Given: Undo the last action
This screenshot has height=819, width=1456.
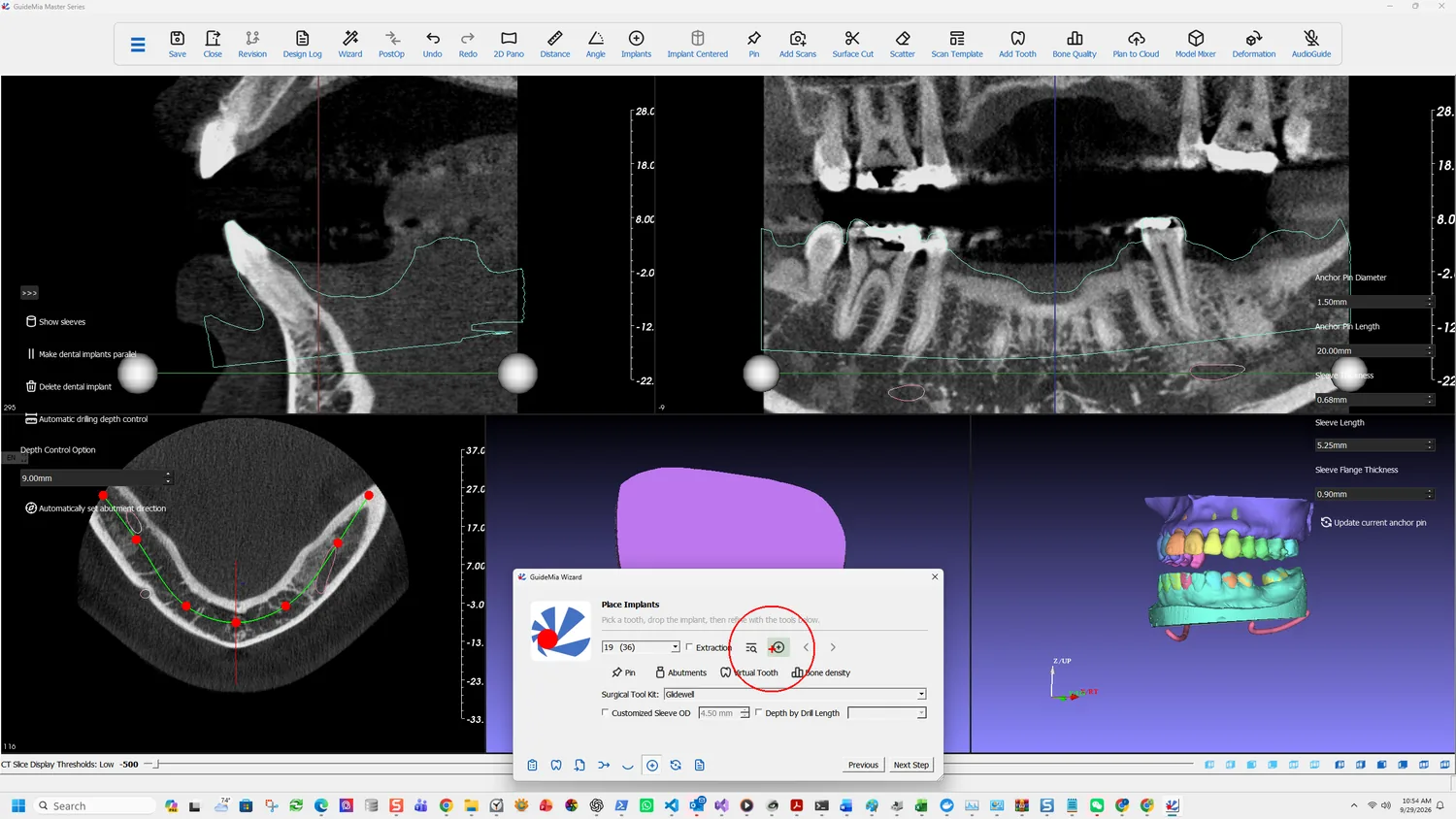Looking at the screenshot, I should click(433, 44).
